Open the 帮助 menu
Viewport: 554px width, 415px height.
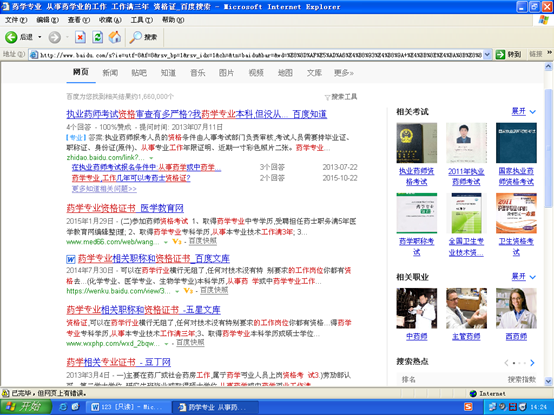[x=173, y=20]
